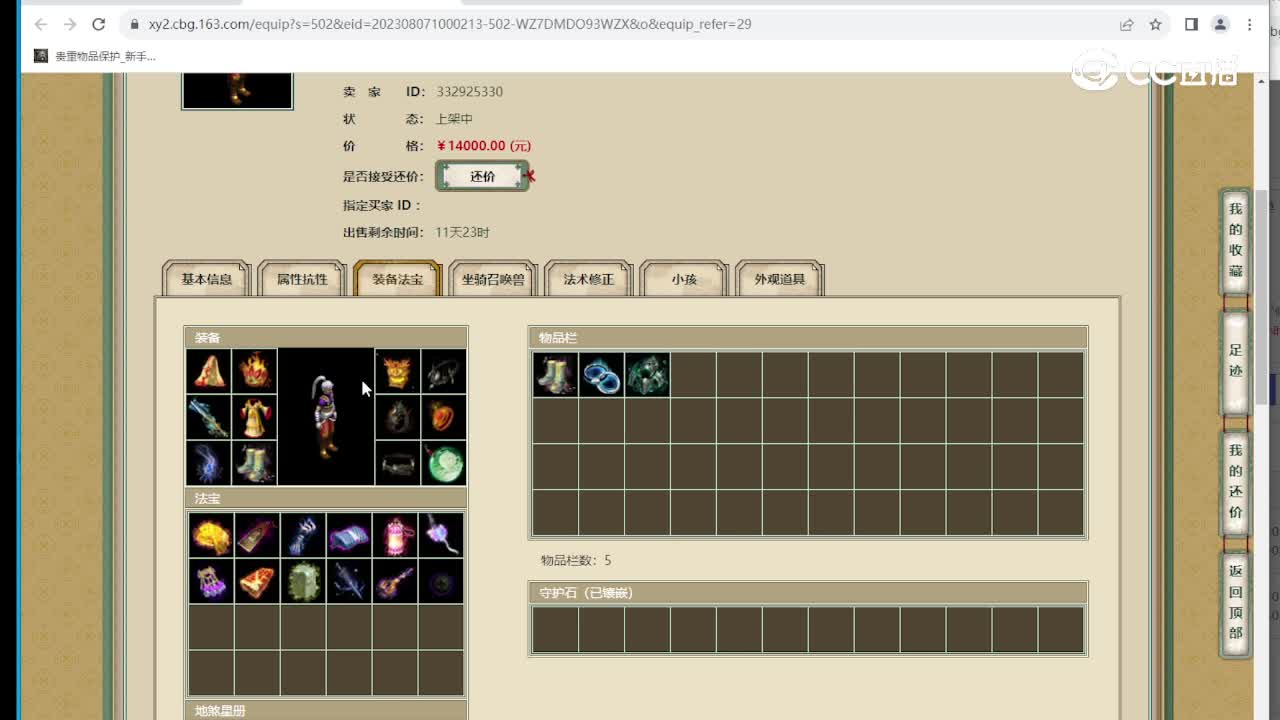Open the 属性抗性 tab
Screen dimensions: 1280x720
pyautogui.click(x=302, y=279)
